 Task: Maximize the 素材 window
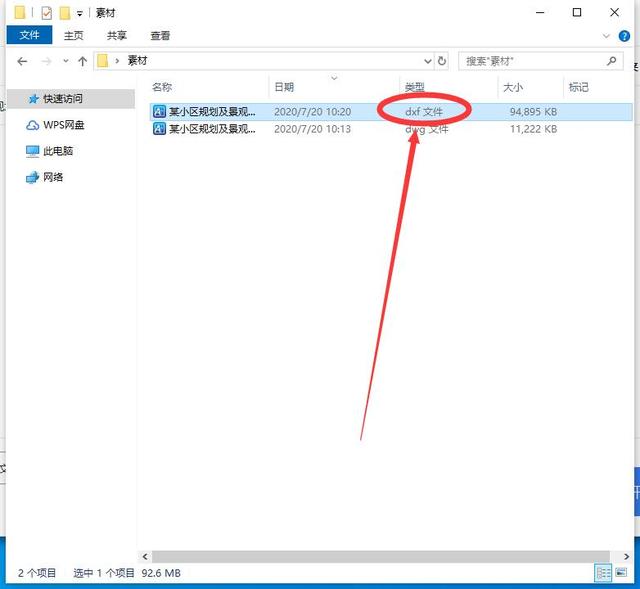[x=577, y=13]
